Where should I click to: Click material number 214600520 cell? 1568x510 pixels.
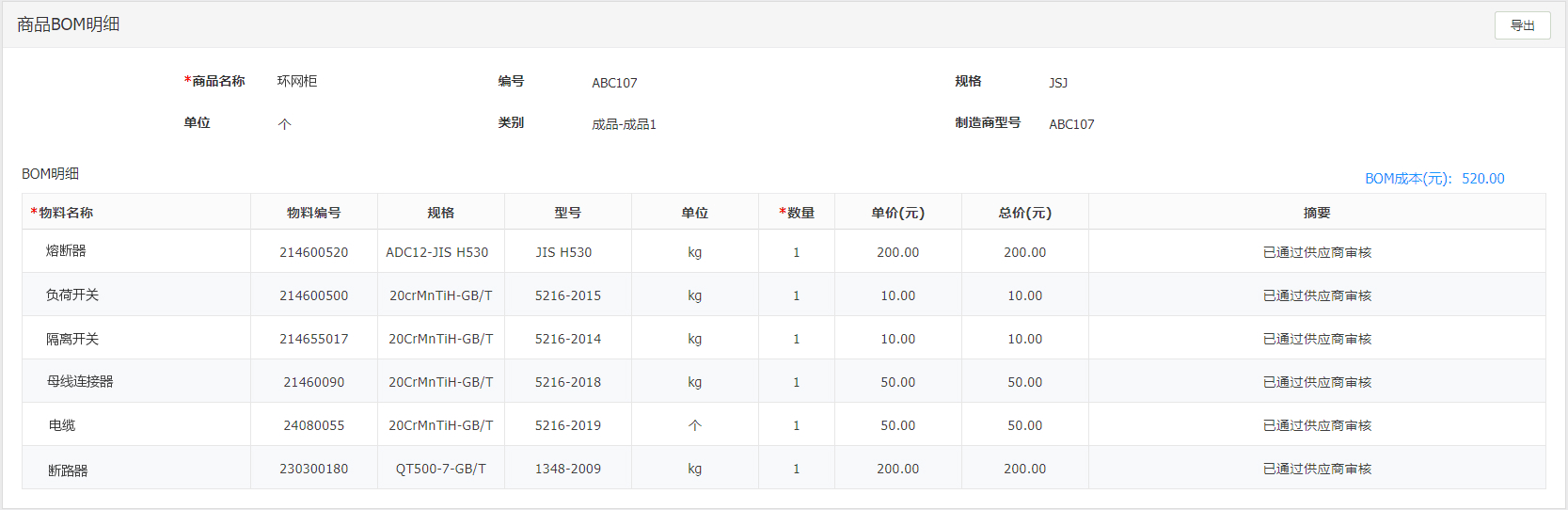pyautogui.click(x=314, y=252)
